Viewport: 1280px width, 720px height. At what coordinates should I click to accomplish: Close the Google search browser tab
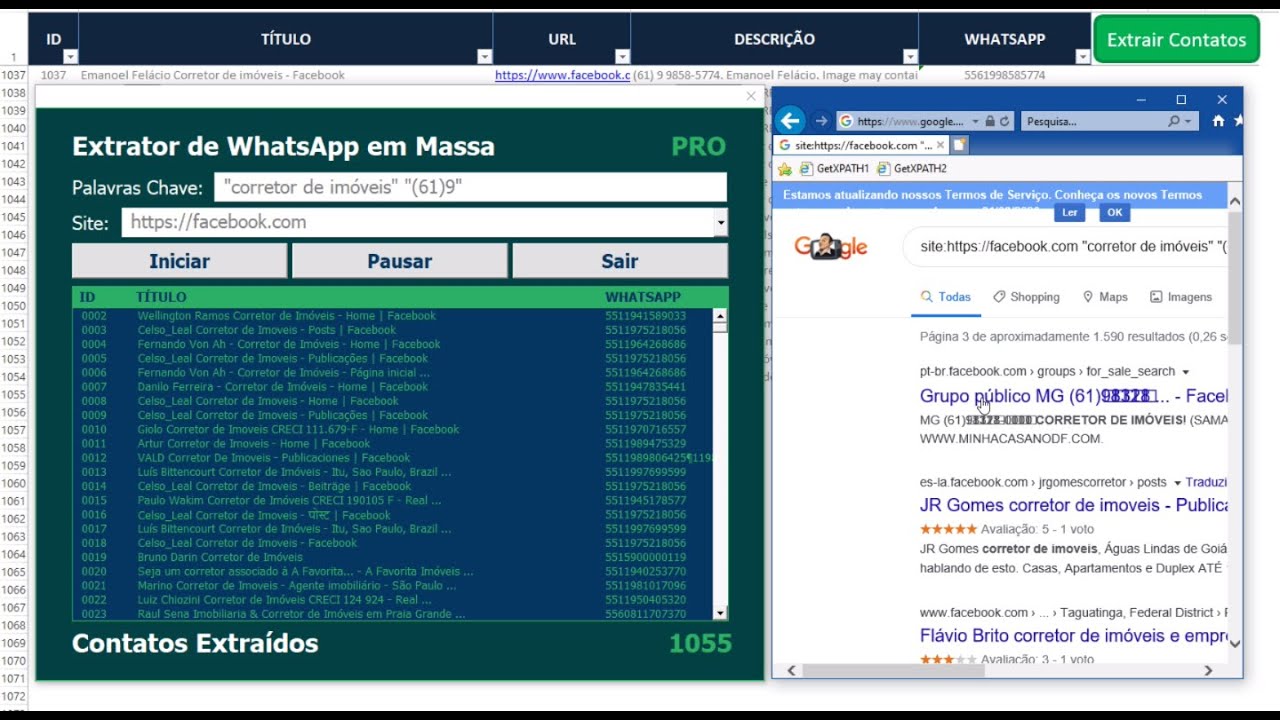(x=940, y=145)
